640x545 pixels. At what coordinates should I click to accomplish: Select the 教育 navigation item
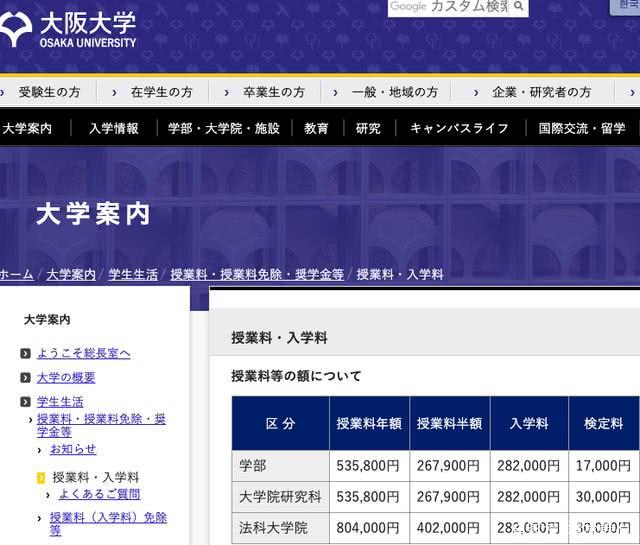(316, 129)
